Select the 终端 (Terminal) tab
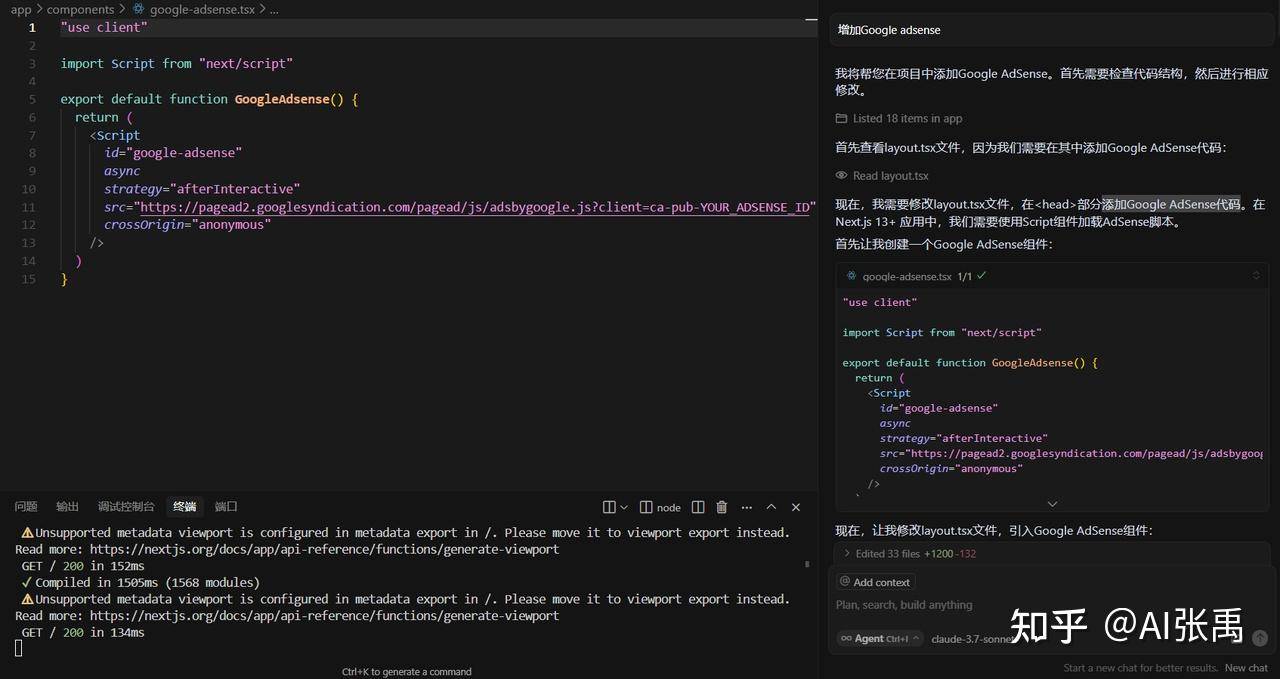Screen dimensions: 1280x679 pos(184,507)
